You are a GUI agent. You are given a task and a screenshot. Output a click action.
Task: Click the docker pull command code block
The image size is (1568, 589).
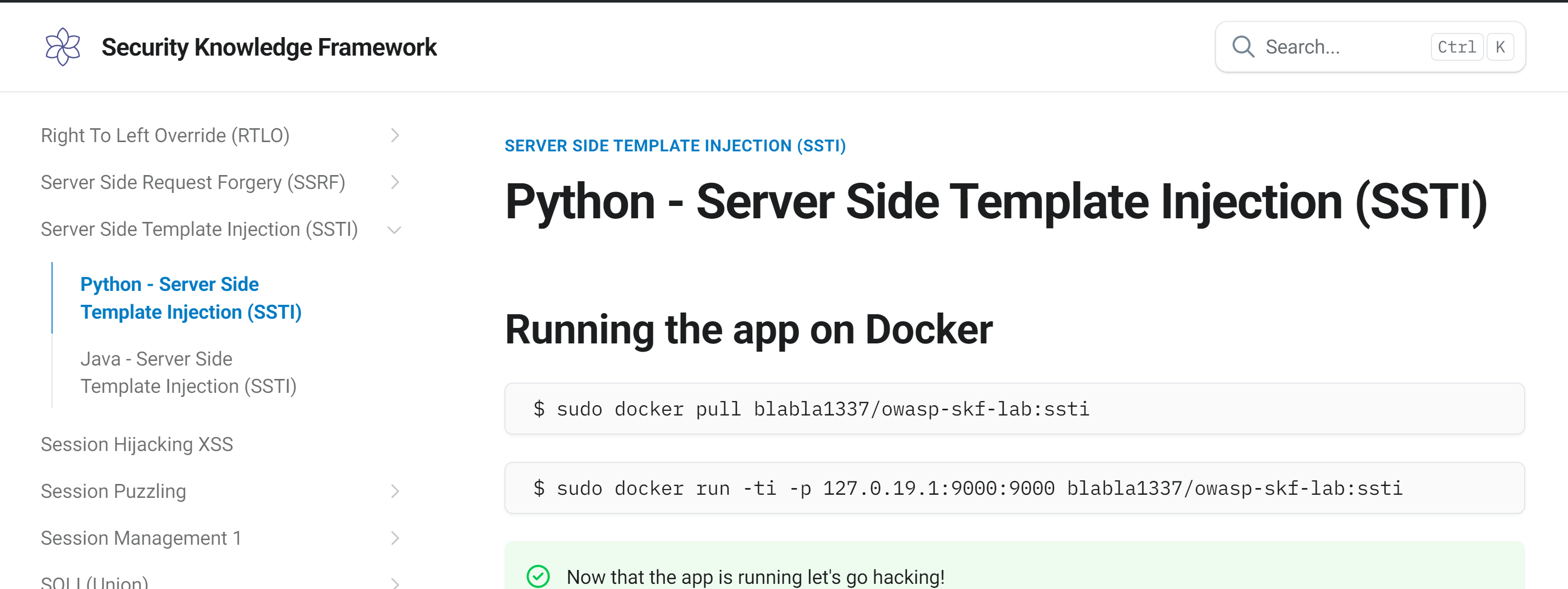click(x=1014, y=408)
